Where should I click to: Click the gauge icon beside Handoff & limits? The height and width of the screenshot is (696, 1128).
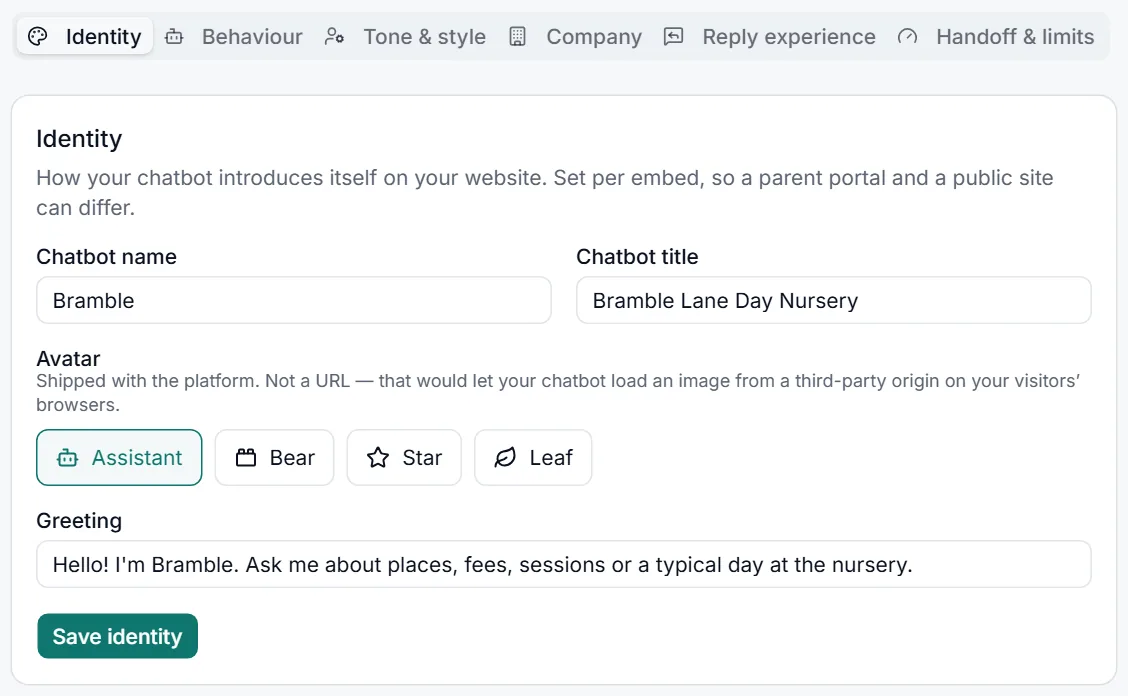click(907, 36)
